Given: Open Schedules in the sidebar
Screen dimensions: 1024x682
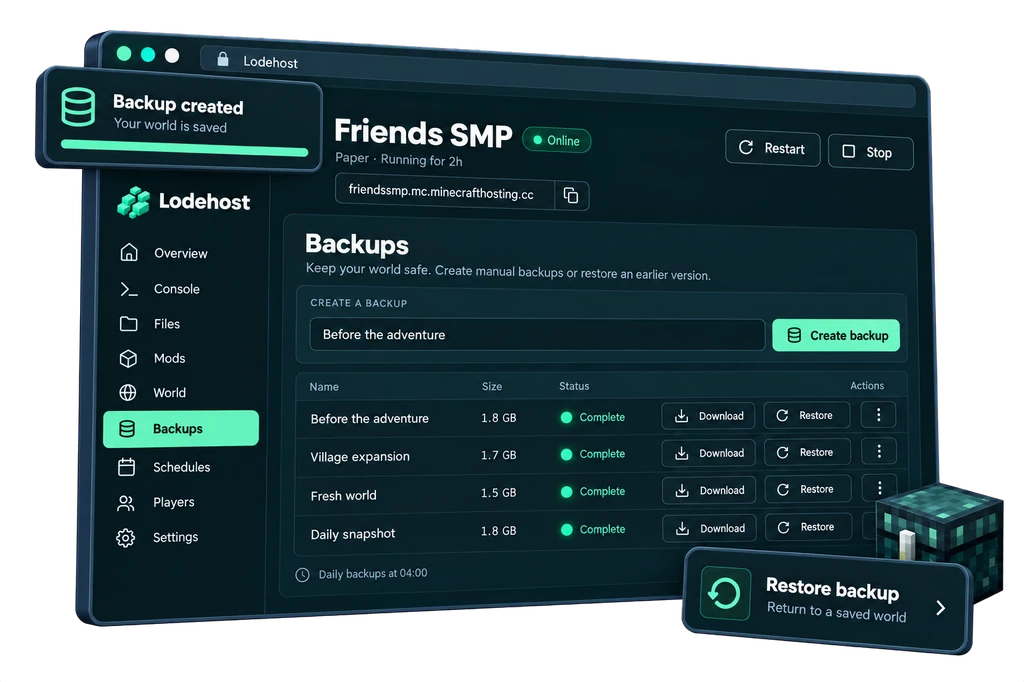Looking at the screenshot, I should [x=181, y=467].
